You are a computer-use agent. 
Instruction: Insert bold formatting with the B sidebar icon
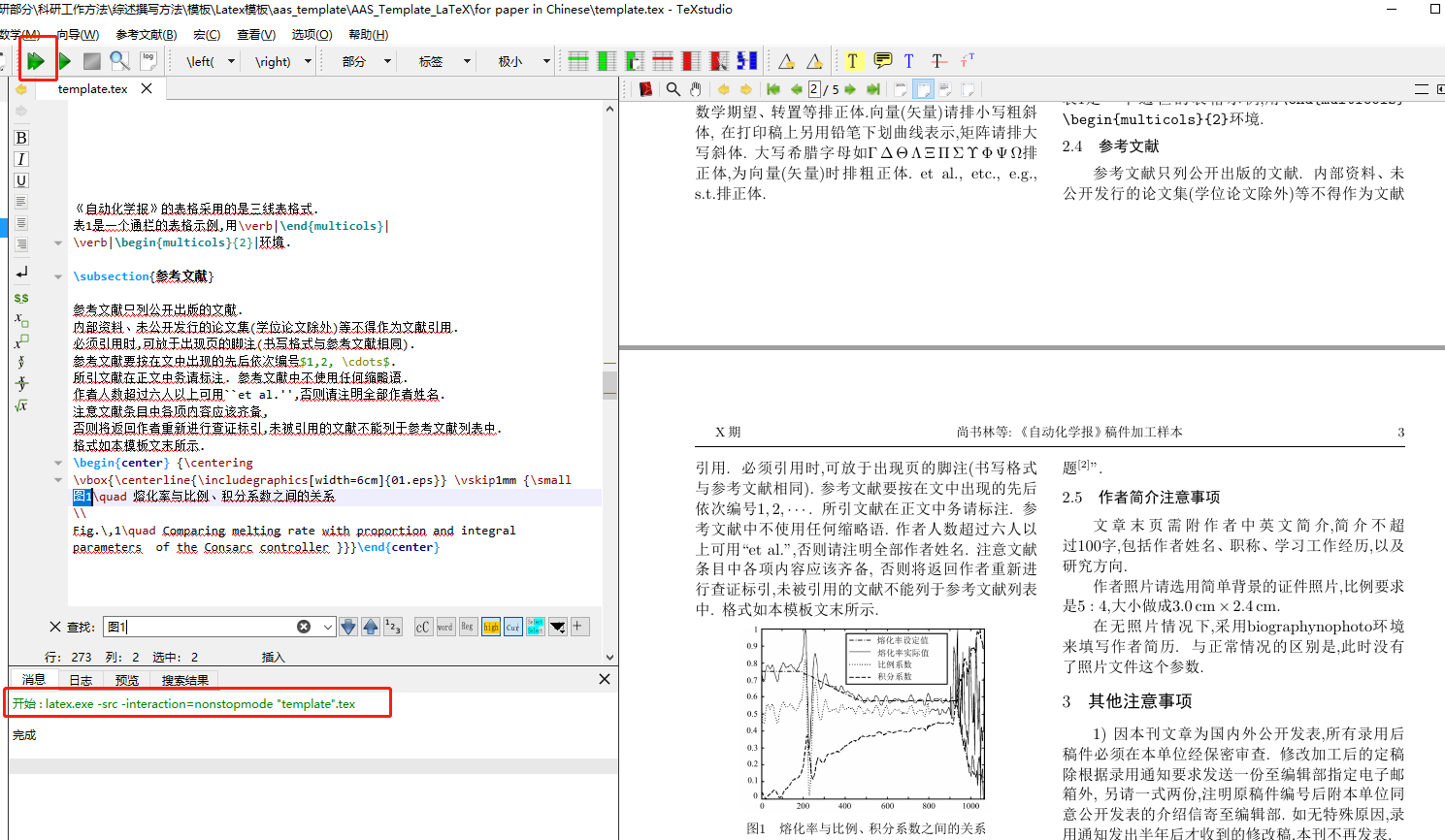coord(19,138)
